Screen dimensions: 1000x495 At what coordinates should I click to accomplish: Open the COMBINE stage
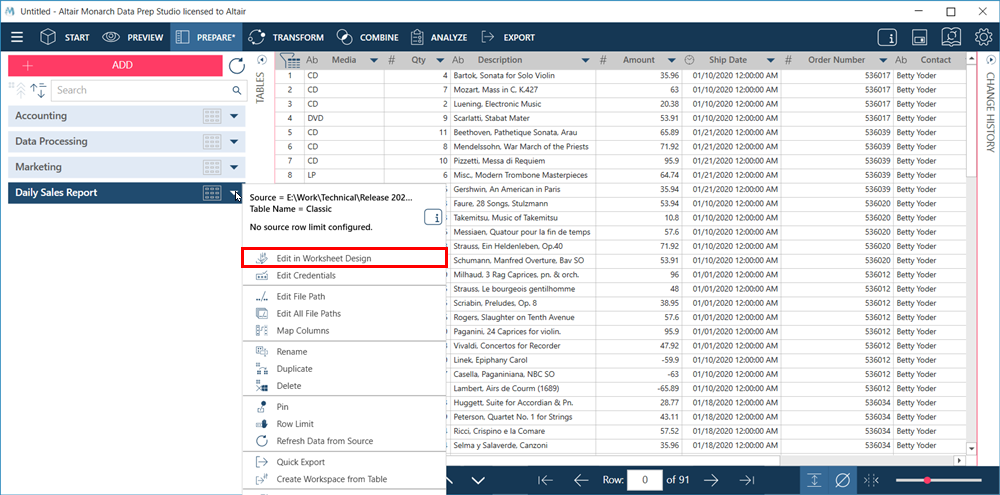367,37
